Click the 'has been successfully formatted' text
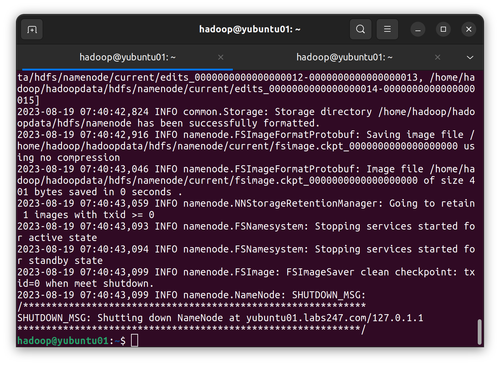Image resolution: width=500 pixels, height=365 pixels. click(228, 123)
